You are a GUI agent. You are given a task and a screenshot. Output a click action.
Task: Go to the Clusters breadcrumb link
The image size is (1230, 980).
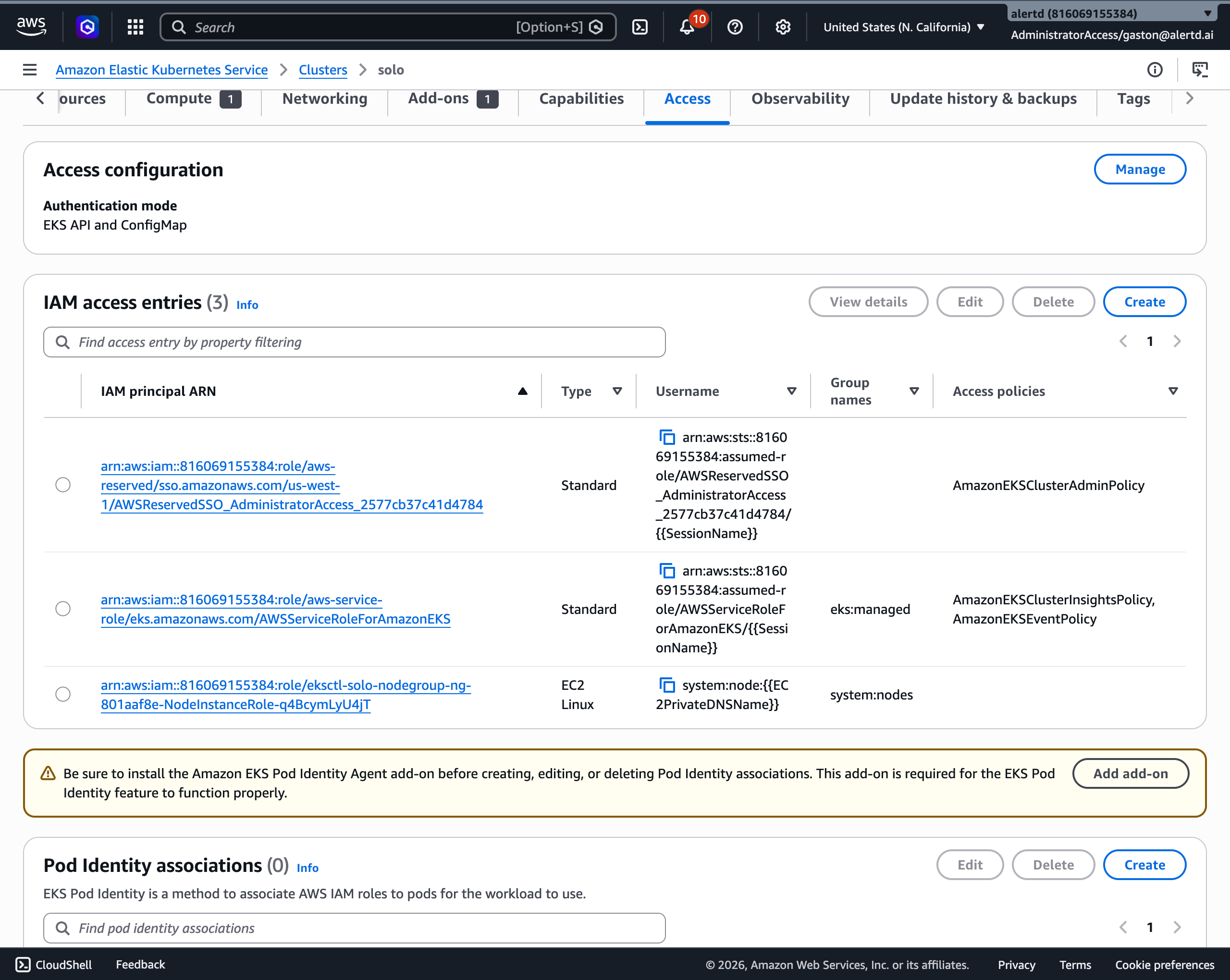323,70
